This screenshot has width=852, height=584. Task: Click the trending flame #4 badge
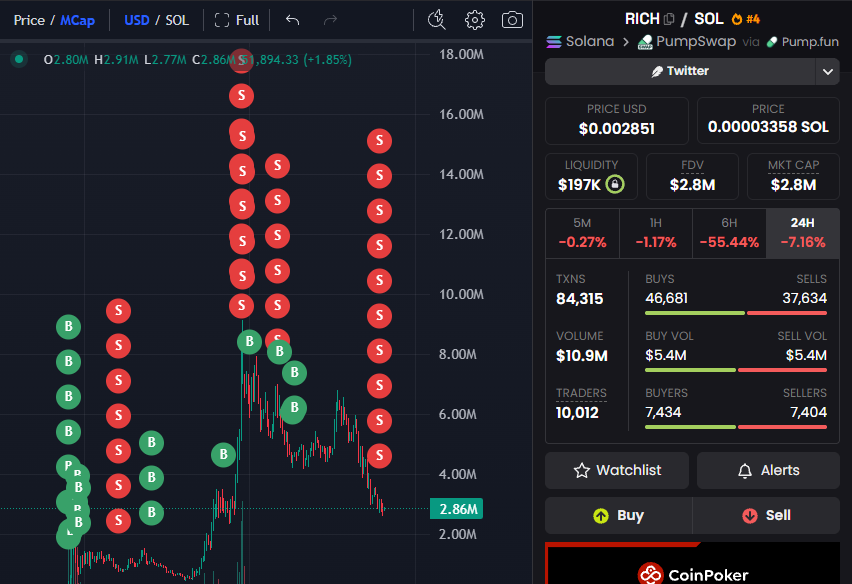(x=746, y=19)
